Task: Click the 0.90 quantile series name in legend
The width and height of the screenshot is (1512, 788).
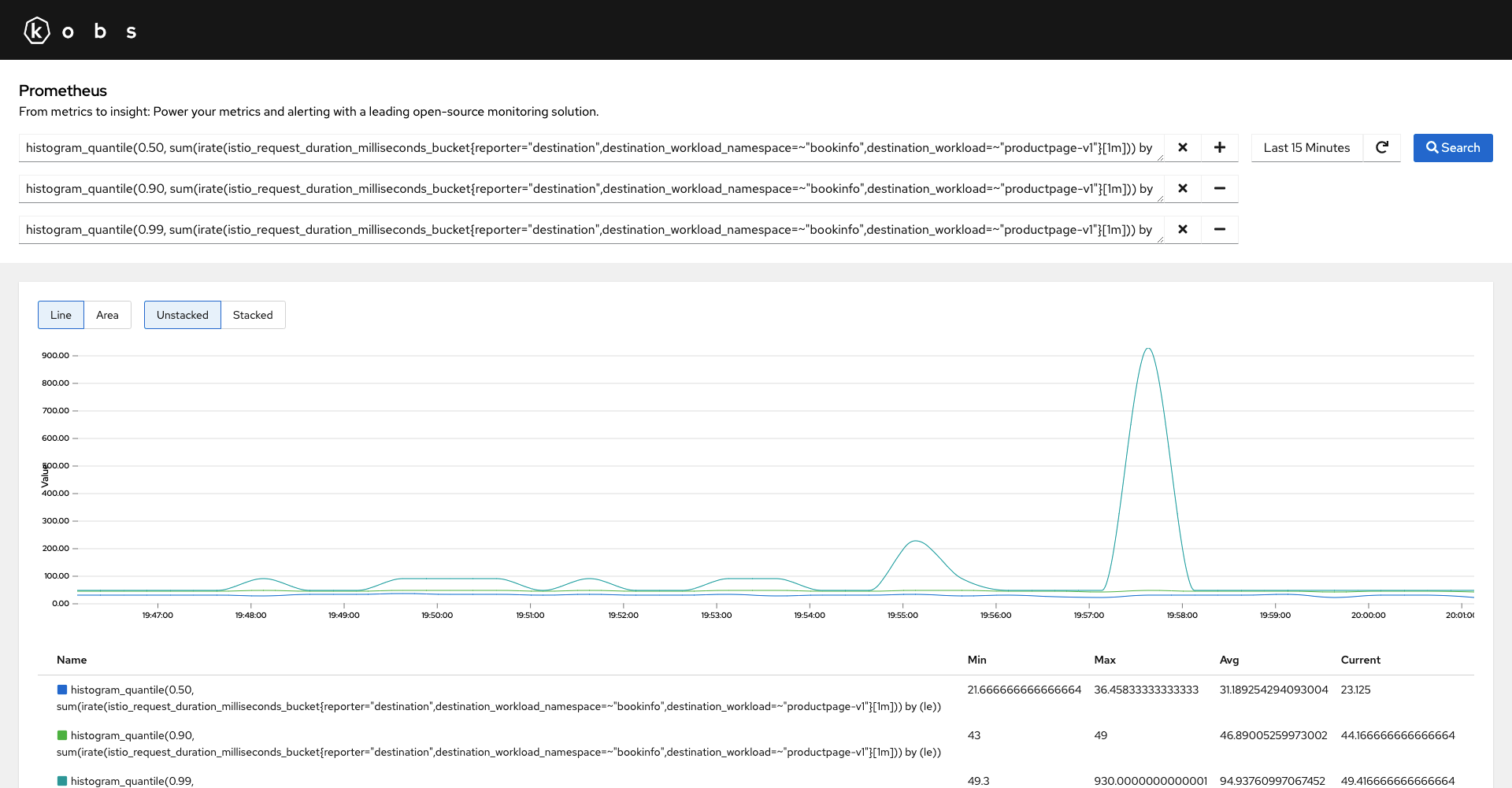Action: click(x=498, y=744)
